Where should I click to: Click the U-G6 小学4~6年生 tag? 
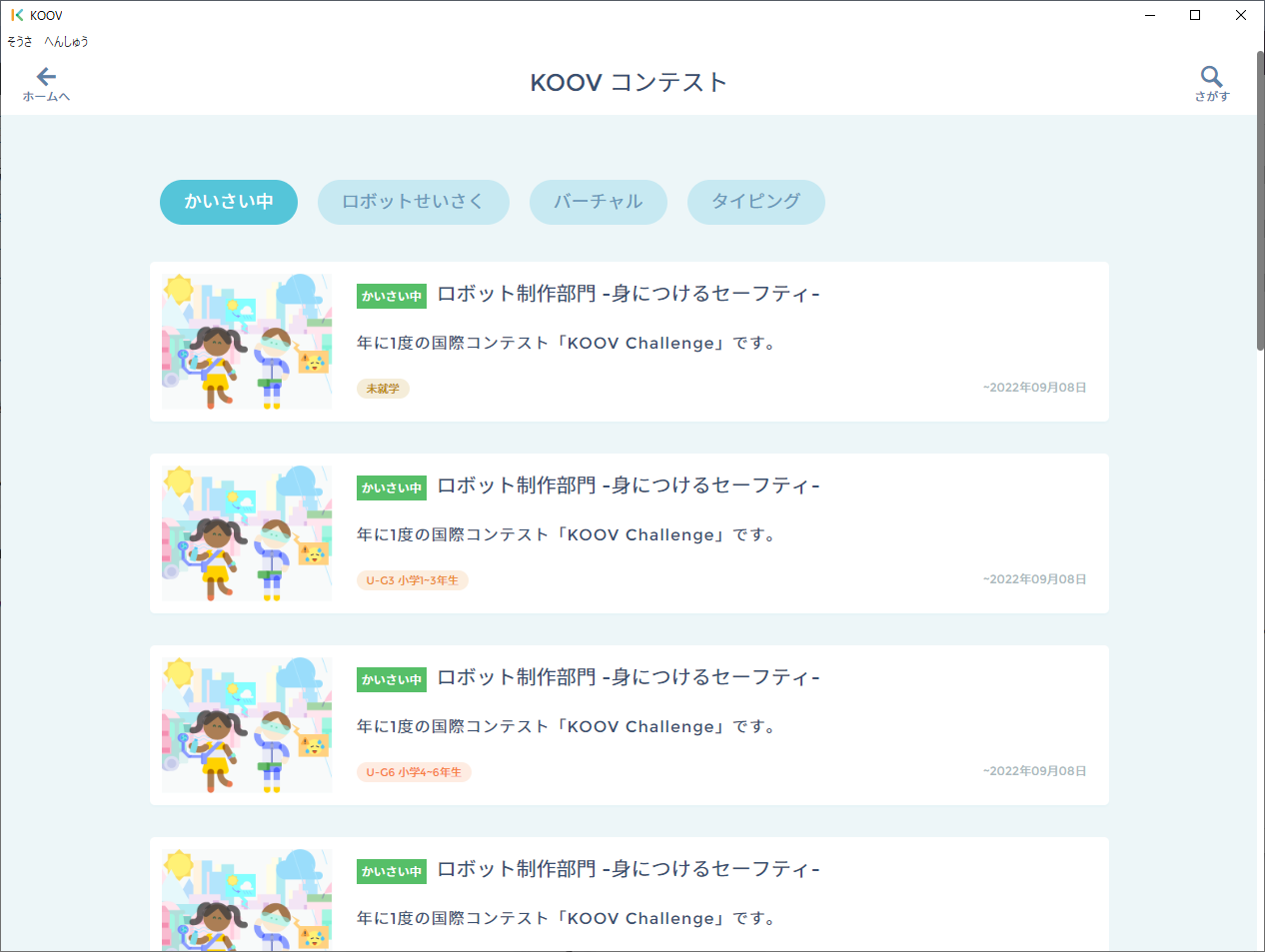[414, 772]
